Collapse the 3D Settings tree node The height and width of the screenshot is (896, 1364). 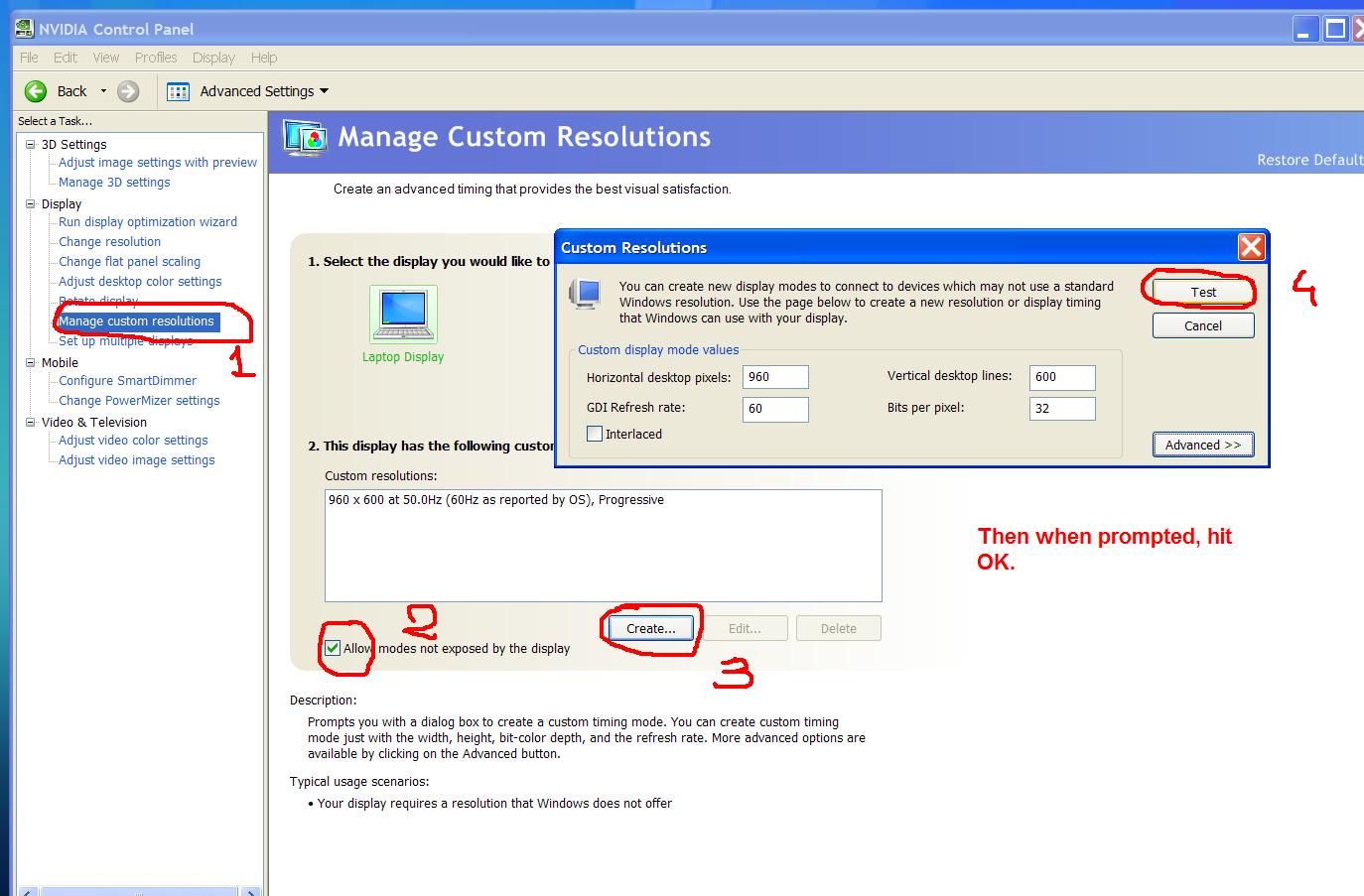(x=31, y=144)
